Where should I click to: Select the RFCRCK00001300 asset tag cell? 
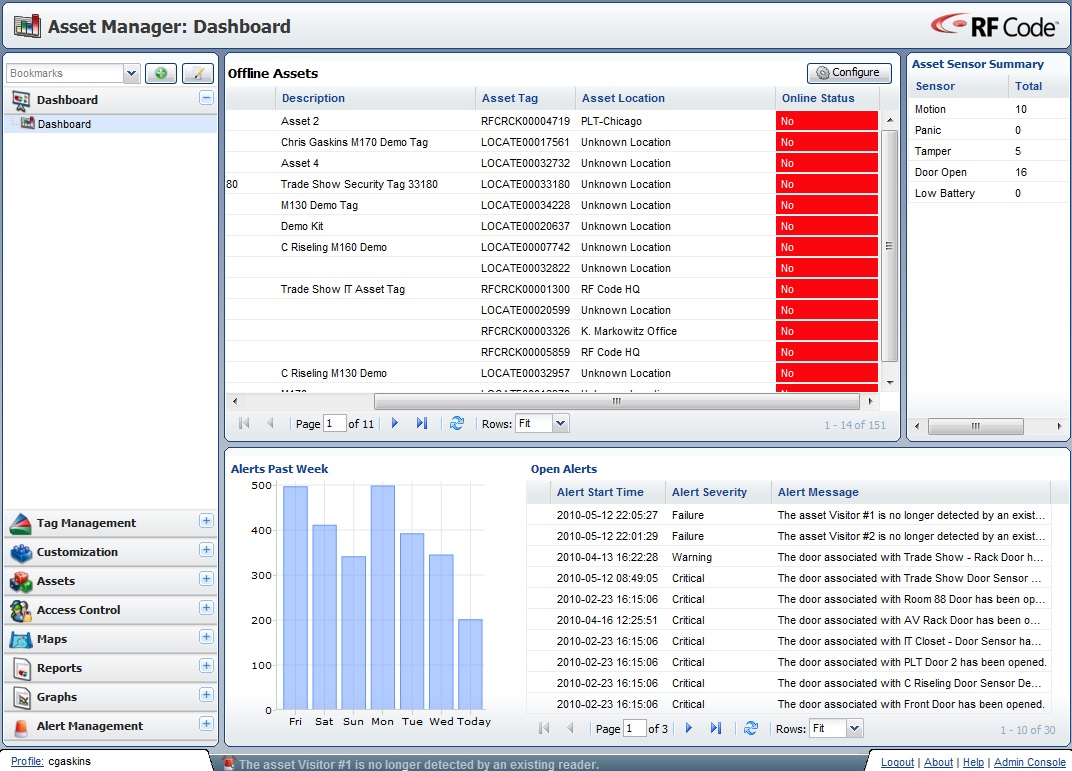(x=525, y=289)
